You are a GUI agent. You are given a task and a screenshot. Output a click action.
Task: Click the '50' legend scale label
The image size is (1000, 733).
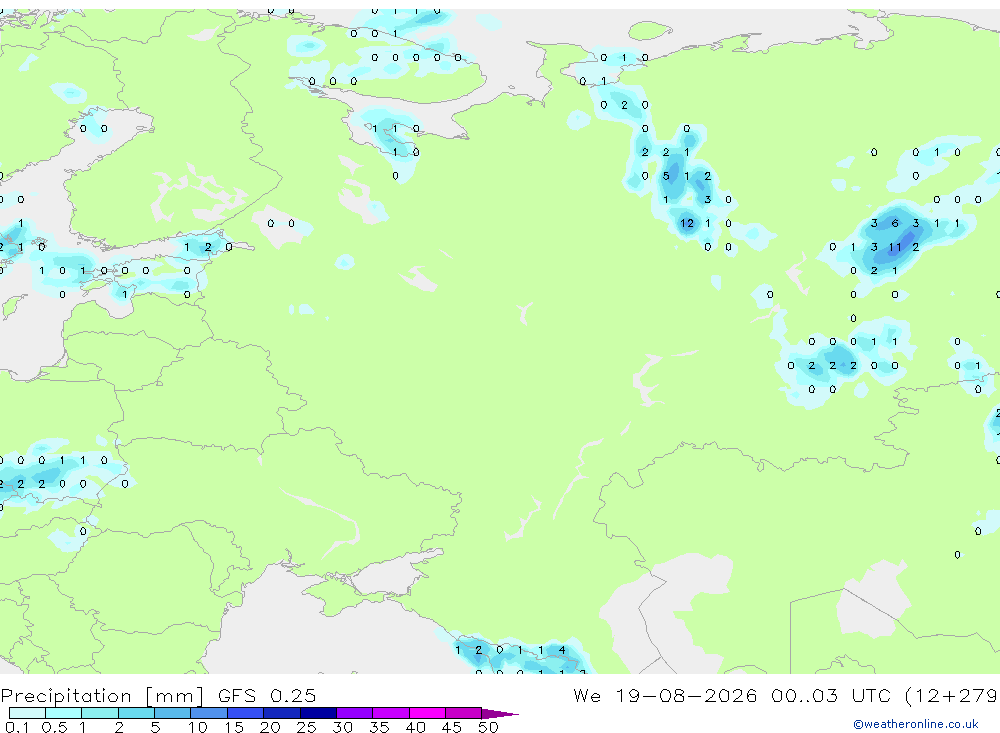(489, 727)
